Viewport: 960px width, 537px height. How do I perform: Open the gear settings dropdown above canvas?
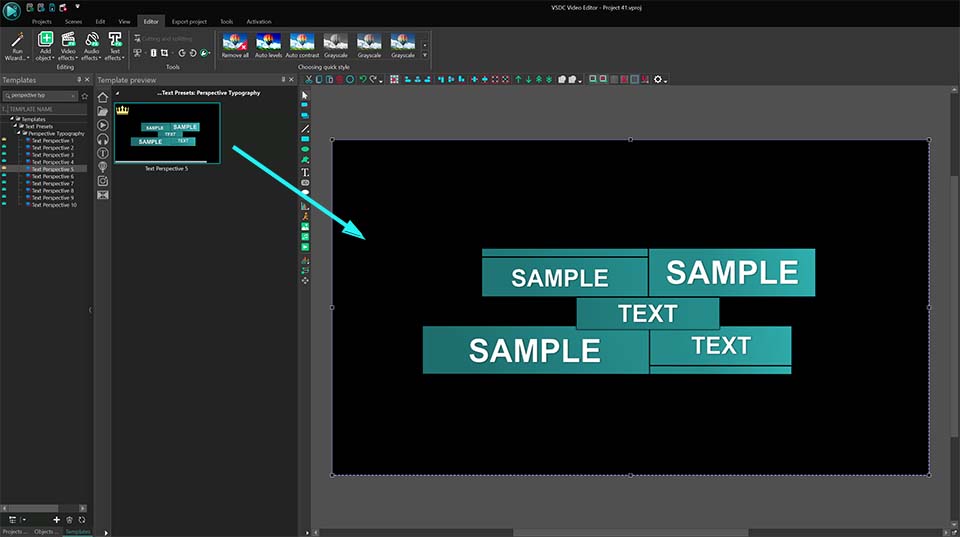[x=660, y=80]
